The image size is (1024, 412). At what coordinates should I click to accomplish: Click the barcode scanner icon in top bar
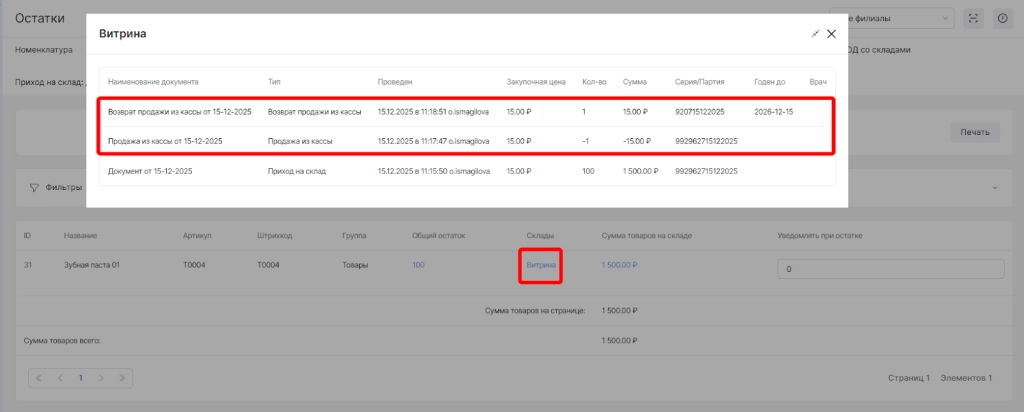973,18
